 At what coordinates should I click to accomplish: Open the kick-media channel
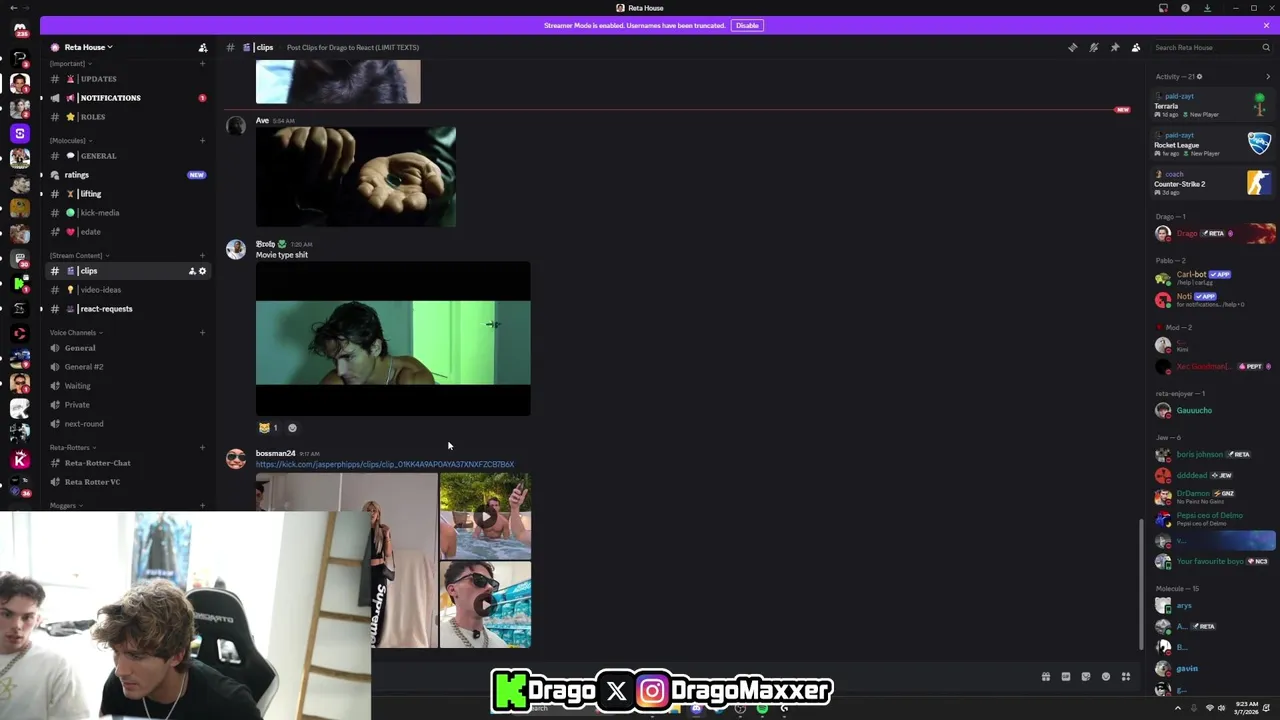pos(127,213)
